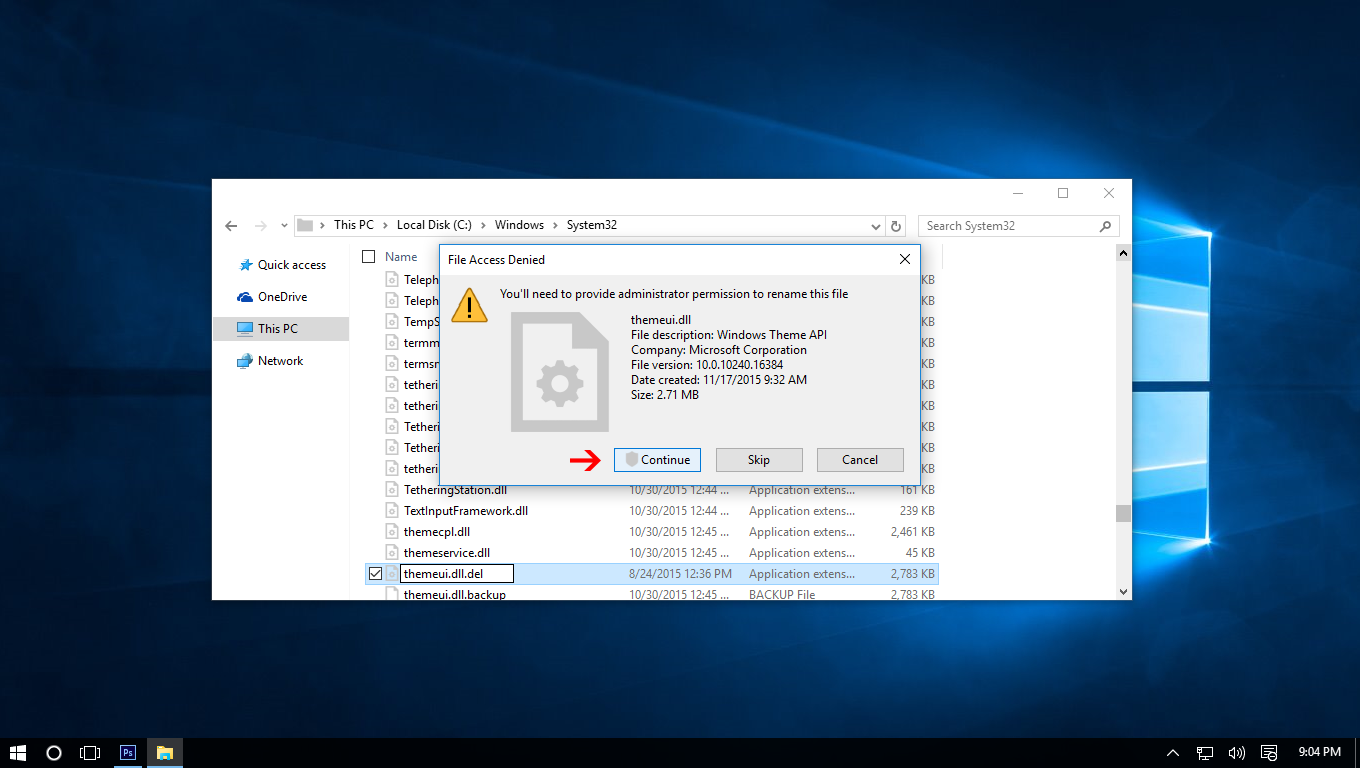Check the select-all checkbox beside Name
Image resolution: width=1360 pixels, height=768 pixels.
(x=369, y=256)
